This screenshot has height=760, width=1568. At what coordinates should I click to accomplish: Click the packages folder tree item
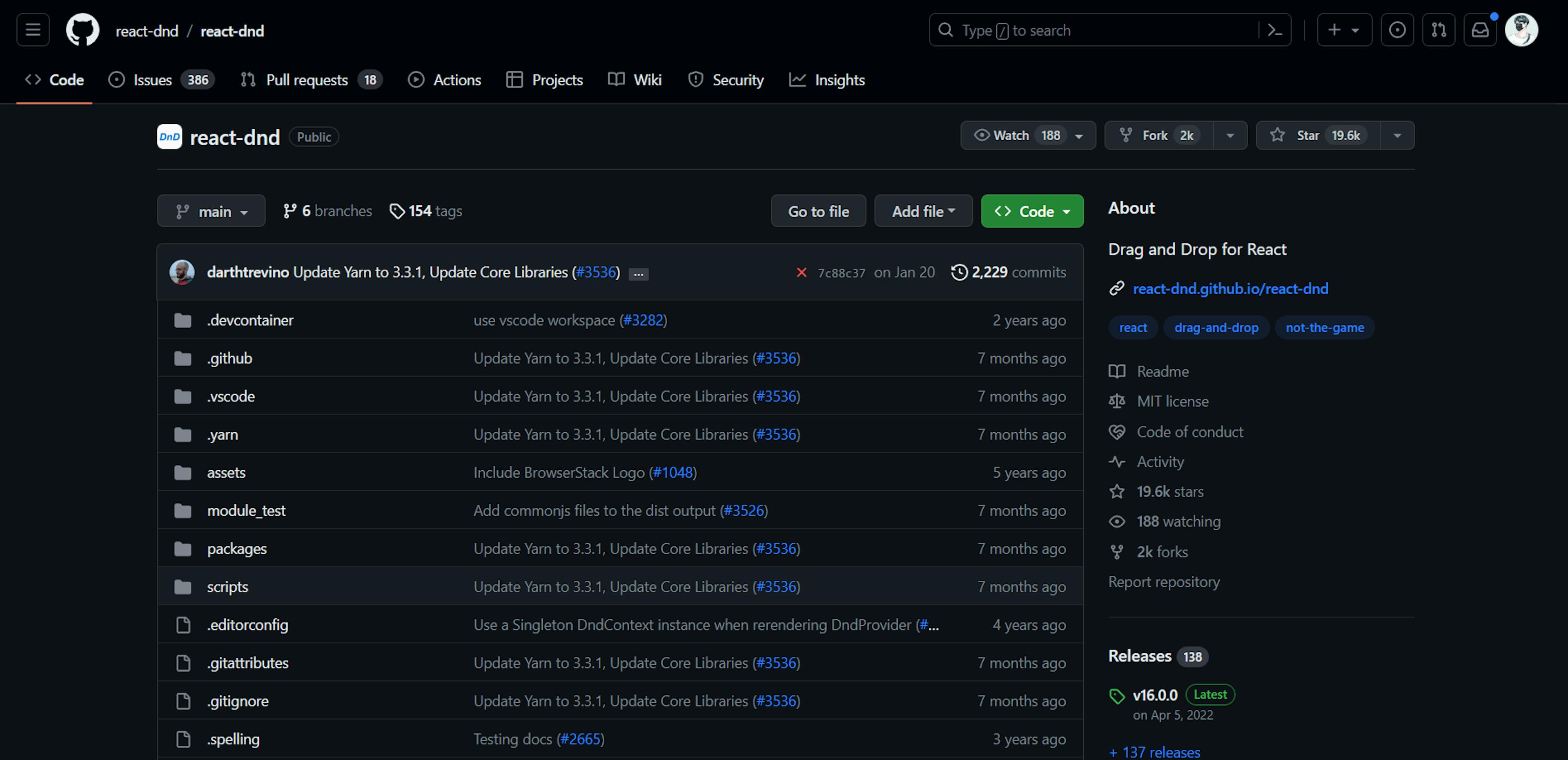coord(237,548)
